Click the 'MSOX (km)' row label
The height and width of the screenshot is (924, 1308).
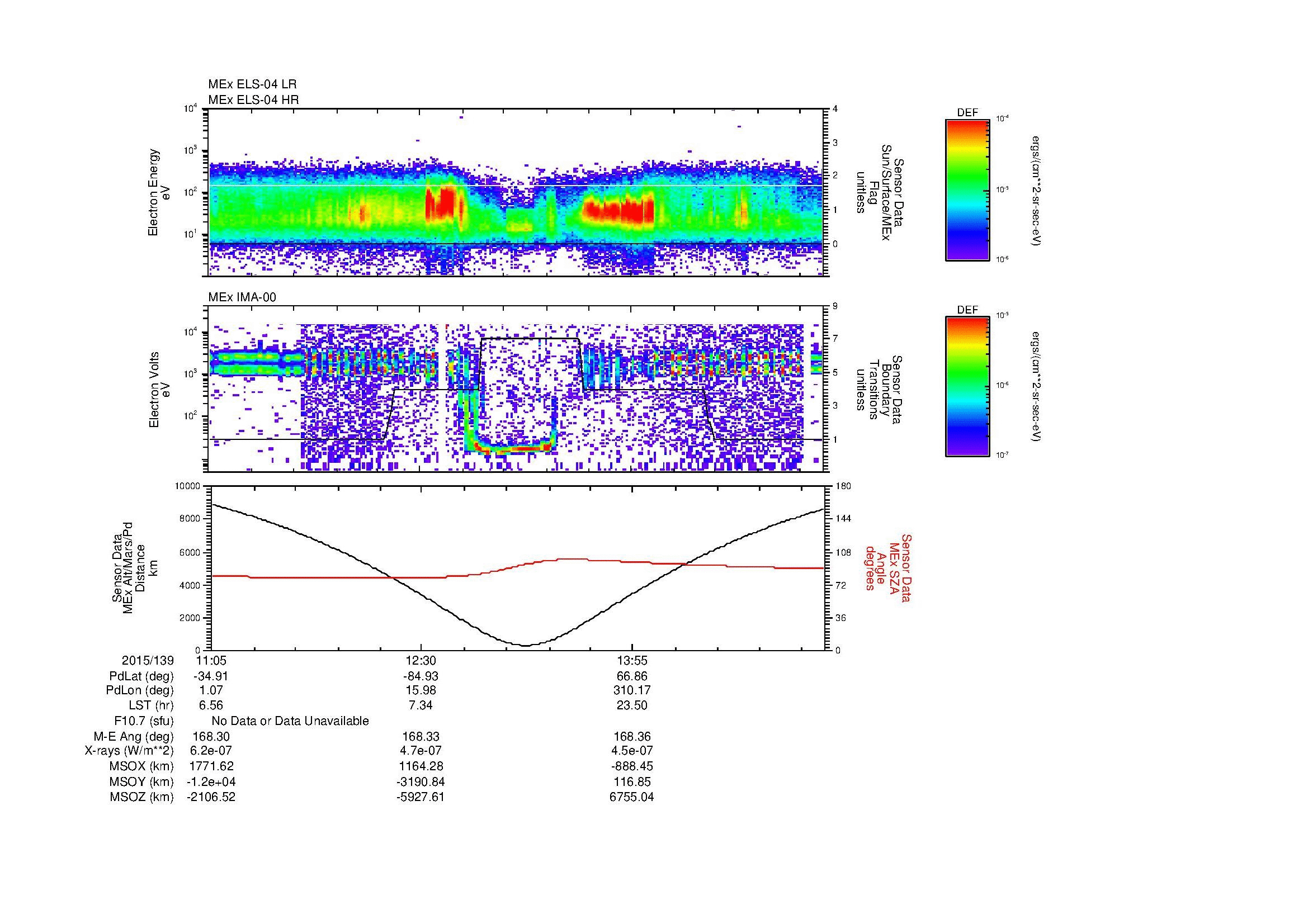click(141, 766)
